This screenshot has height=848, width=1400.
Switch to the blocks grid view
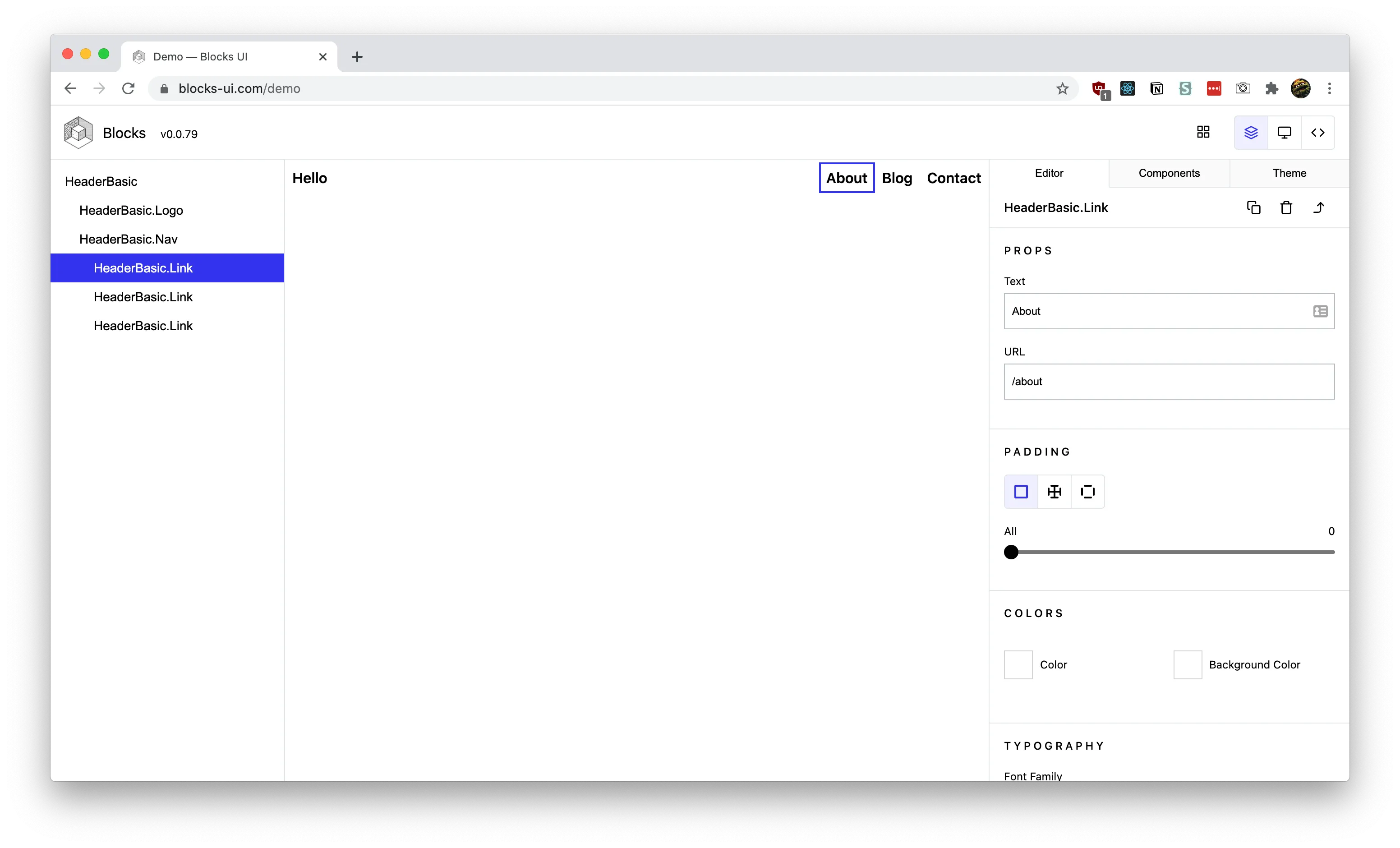click(1203, 132)
